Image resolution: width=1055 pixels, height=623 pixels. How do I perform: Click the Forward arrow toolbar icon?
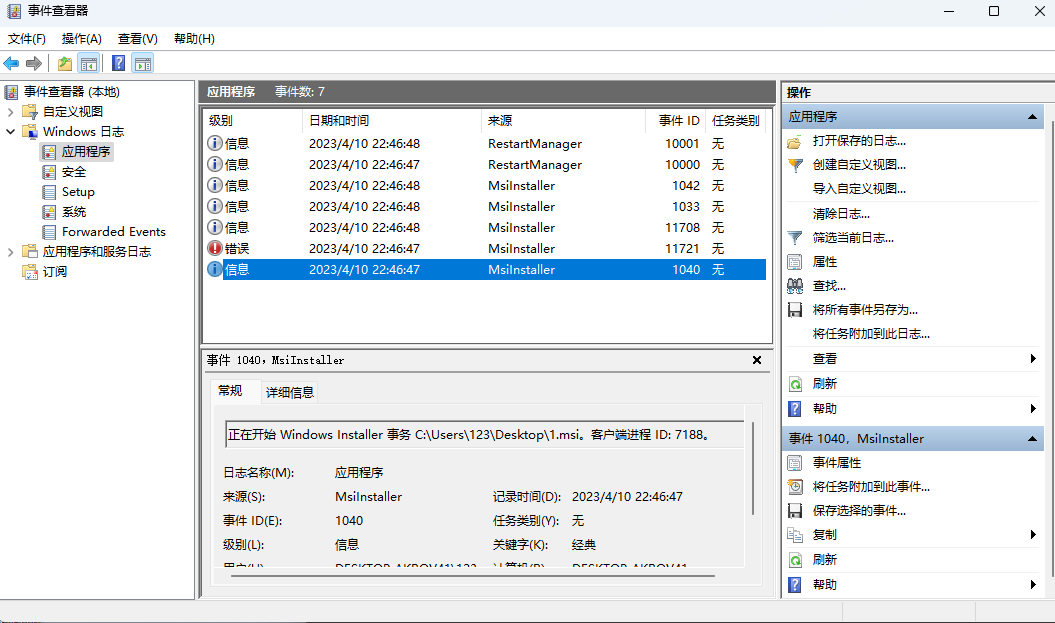(34, 64)
